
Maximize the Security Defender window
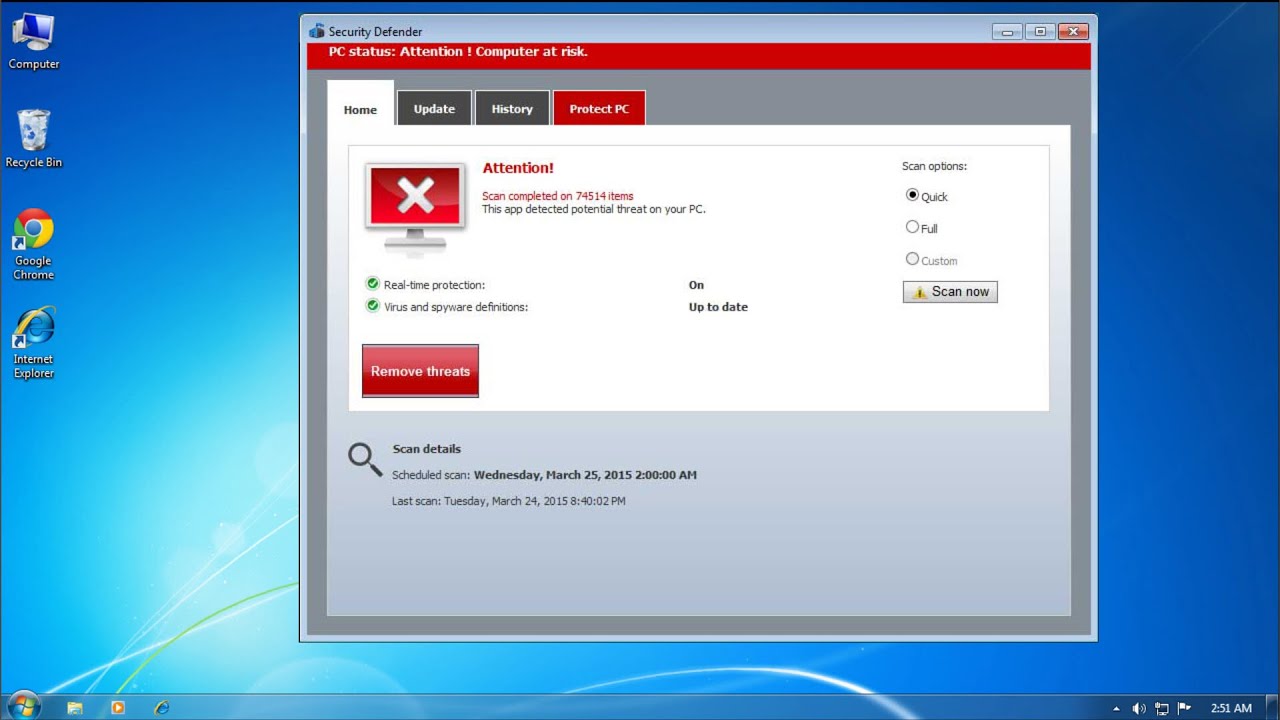click(1039, 31)
